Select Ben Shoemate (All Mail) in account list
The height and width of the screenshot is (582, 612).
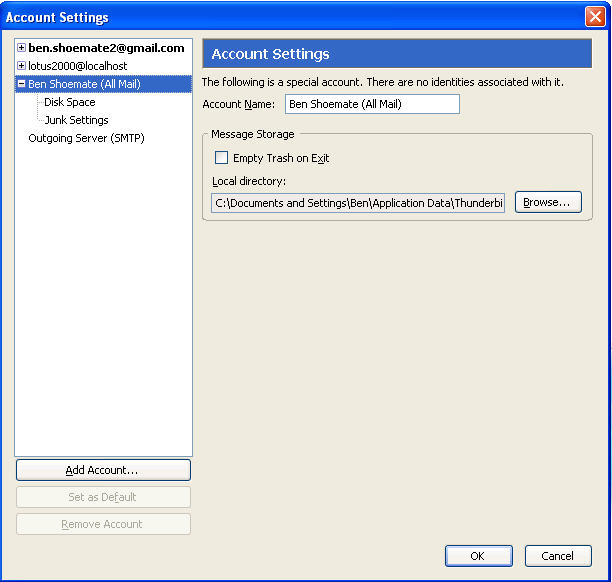[x=84, y=84]
